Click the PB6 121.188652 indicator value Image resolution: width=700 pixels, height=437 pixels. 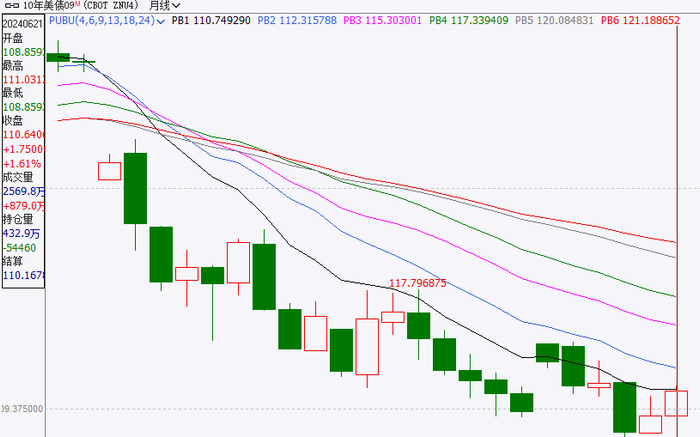640,21
